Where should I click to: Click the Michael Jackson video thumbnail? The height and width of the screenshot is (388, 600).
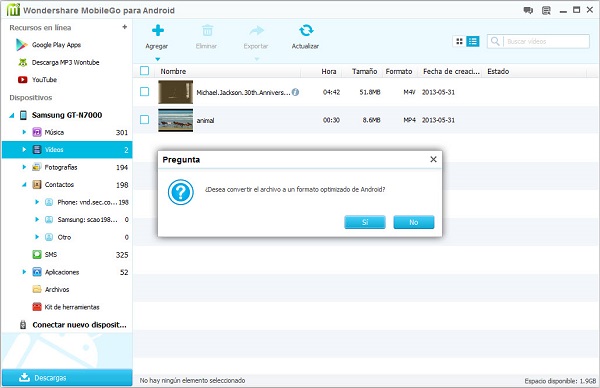point(176,92)
